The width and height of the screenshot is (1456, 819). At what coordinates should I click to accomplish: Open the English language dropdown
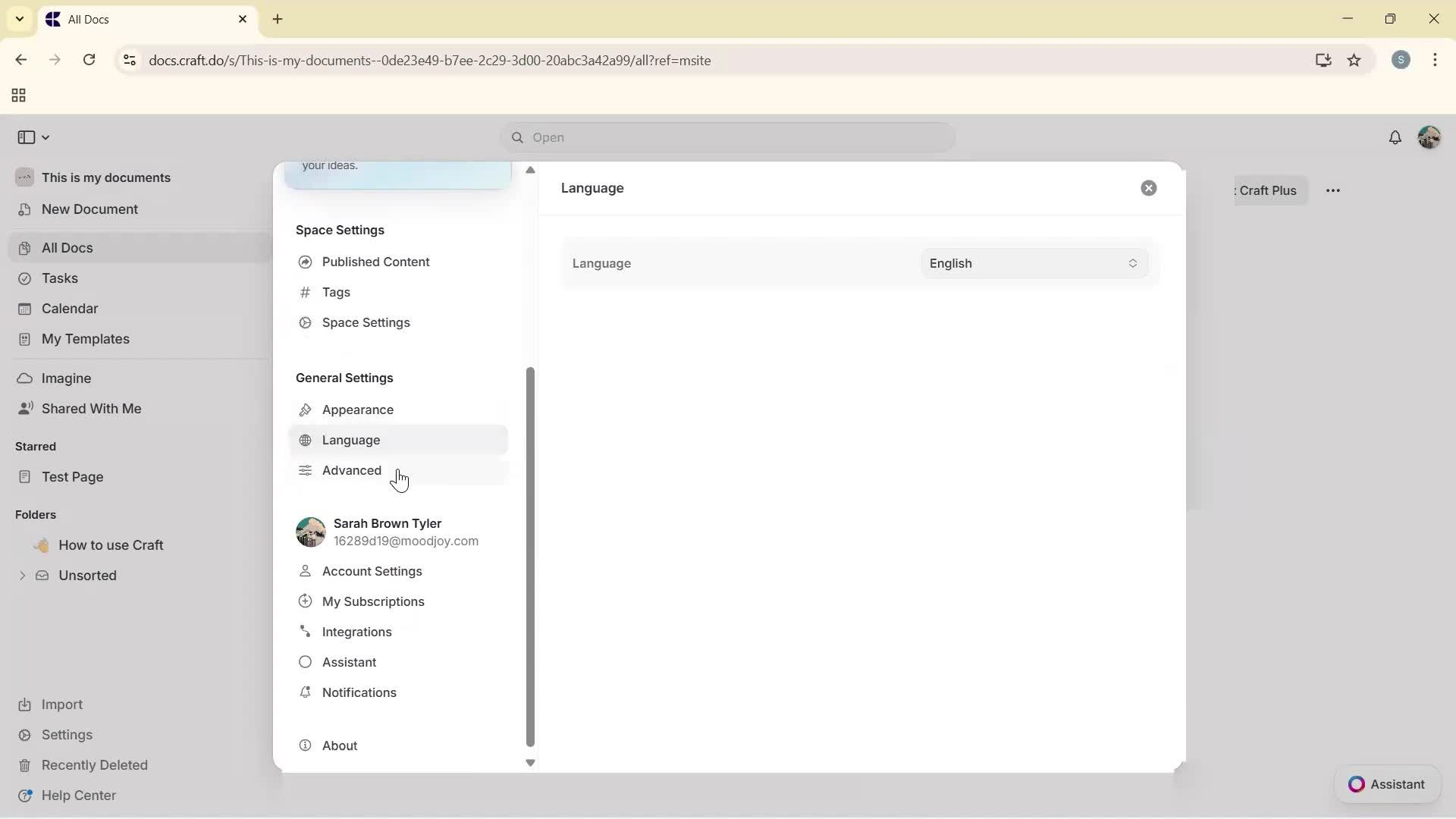pyautogui.click(x=1033, y=263)
